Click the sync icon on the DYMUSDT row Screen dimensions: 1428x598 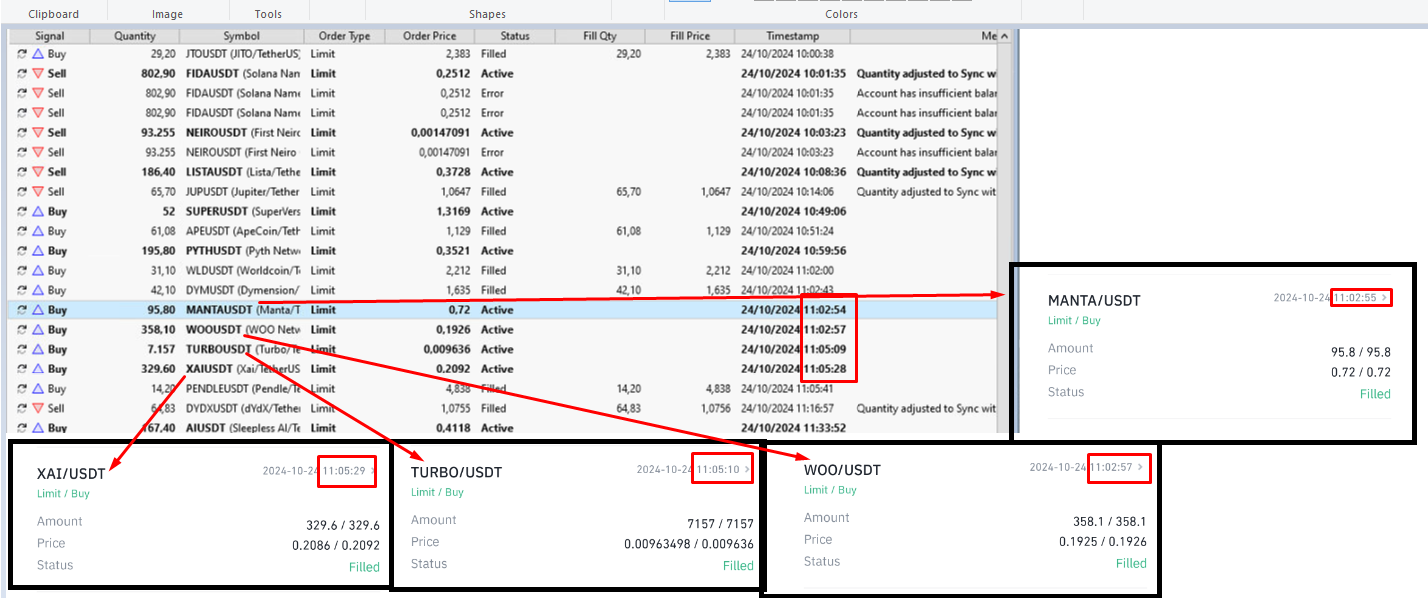(22, 290)
